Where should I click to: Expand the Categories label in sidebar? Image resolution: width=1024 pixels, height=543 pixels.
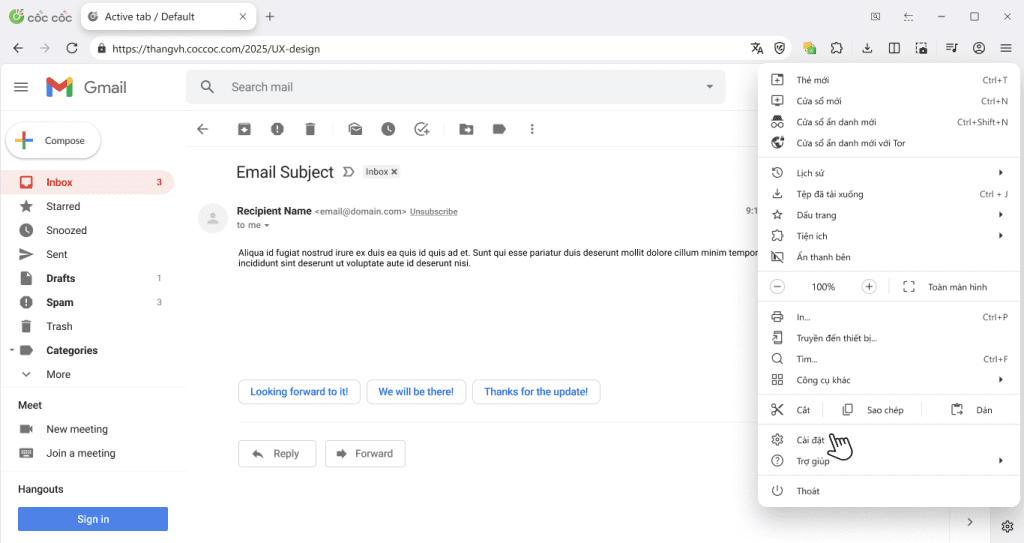(x=12, y=351)
